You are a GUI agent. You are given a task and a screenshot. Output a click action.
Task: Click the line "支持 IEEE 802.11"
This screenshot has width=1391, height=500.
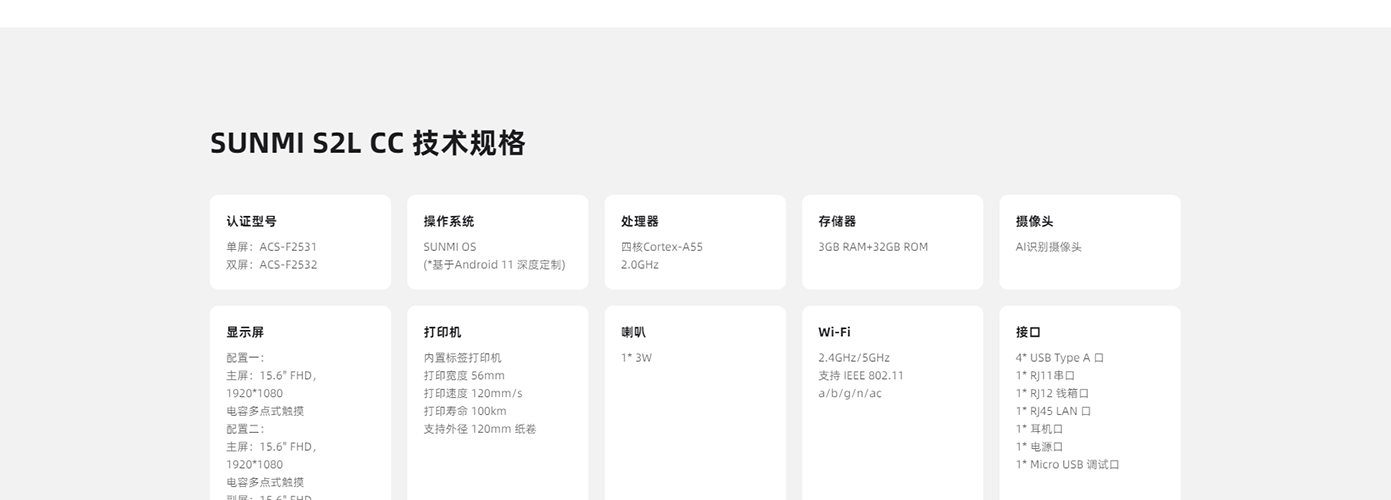click(x=861, y=375)
